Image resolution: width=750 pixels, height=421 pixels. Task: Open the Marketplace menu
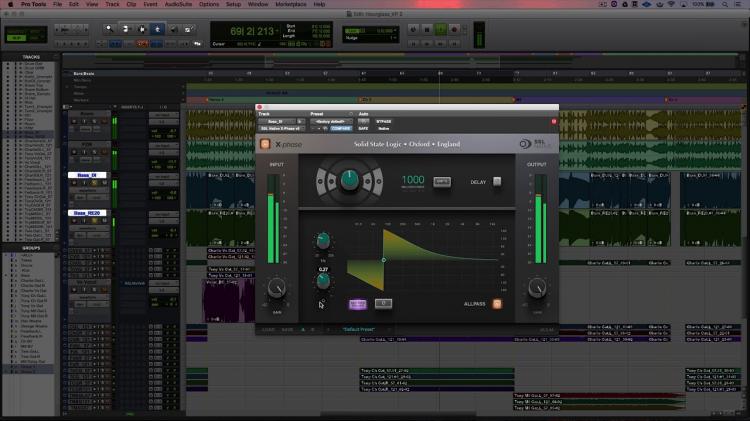click(x=291, y=4)
